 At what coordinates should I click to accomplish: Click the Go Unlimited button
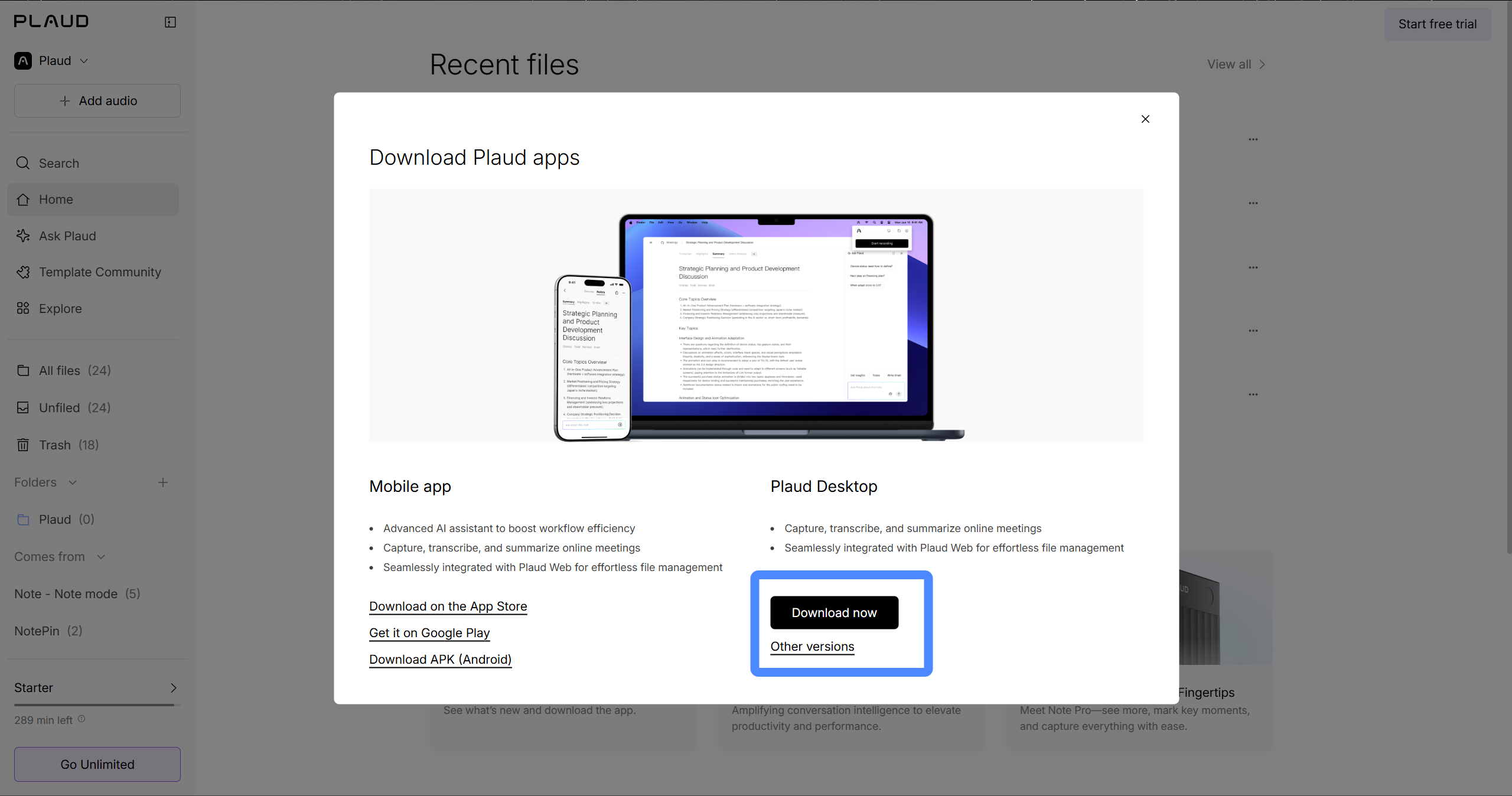click(x=97, y=765)
